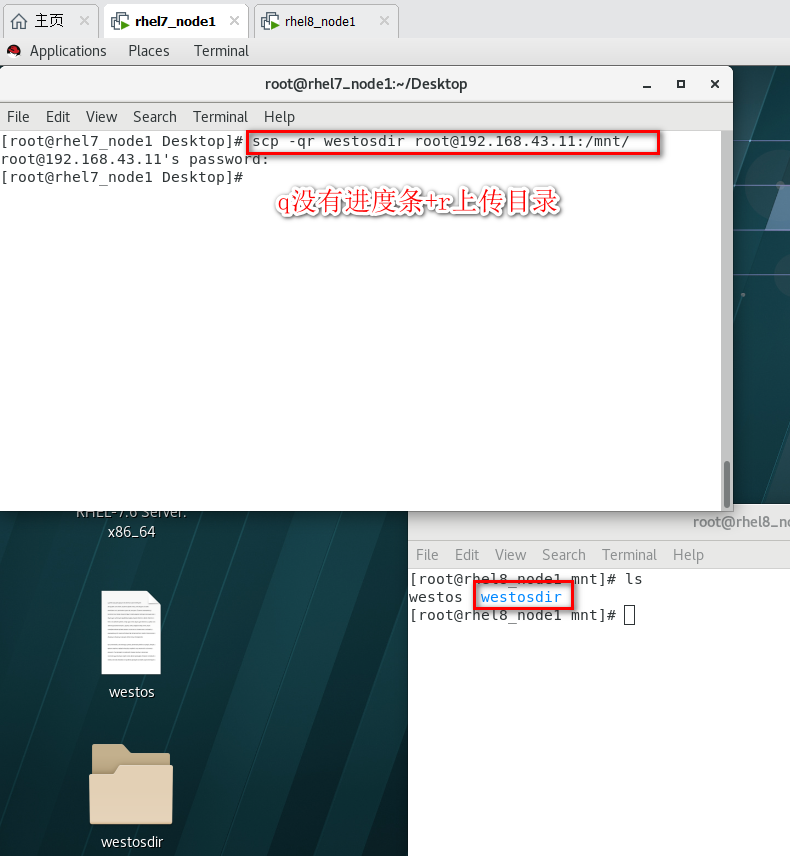
Task: Minimize the rhel7_node1 terminal window
Action: (647, 85)
